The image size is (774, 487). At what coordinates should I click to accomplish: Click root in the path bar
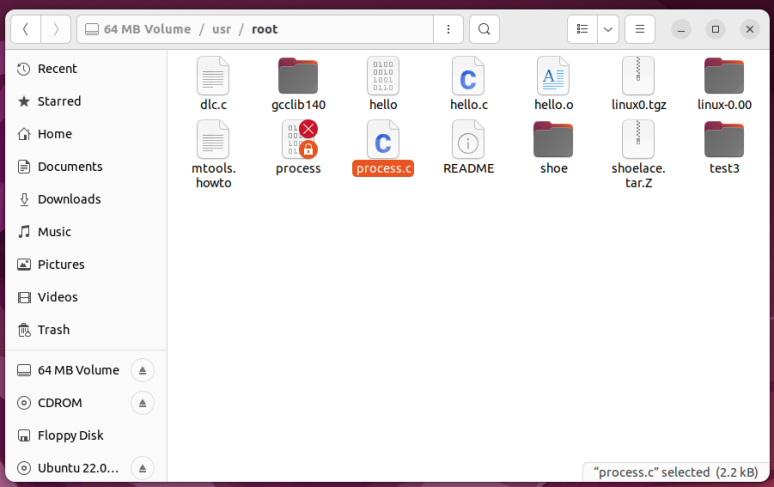265,30
